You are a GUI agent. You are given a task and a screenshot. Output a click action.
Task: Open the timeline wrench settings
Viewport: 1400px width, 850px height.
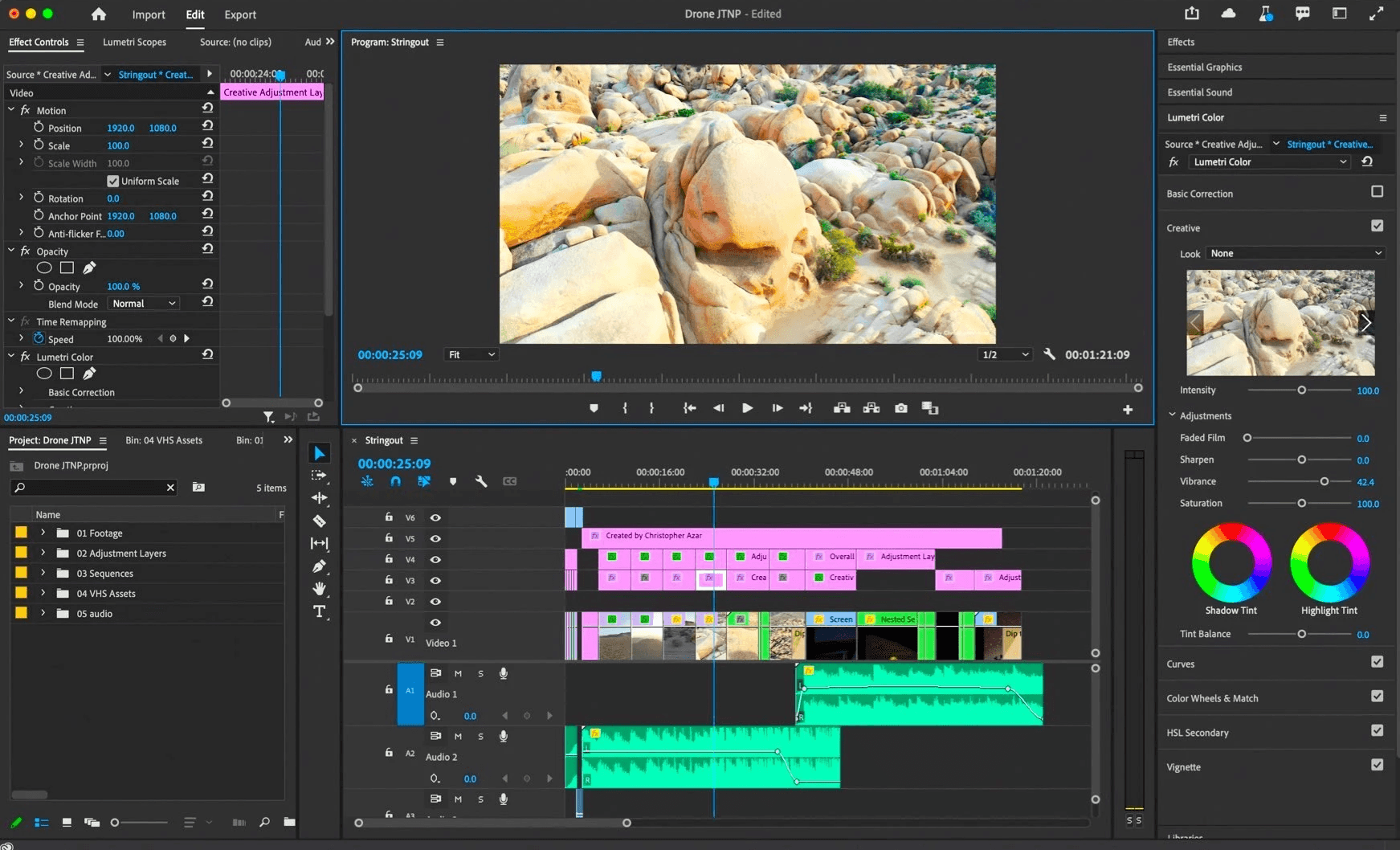tap(481, 481)
